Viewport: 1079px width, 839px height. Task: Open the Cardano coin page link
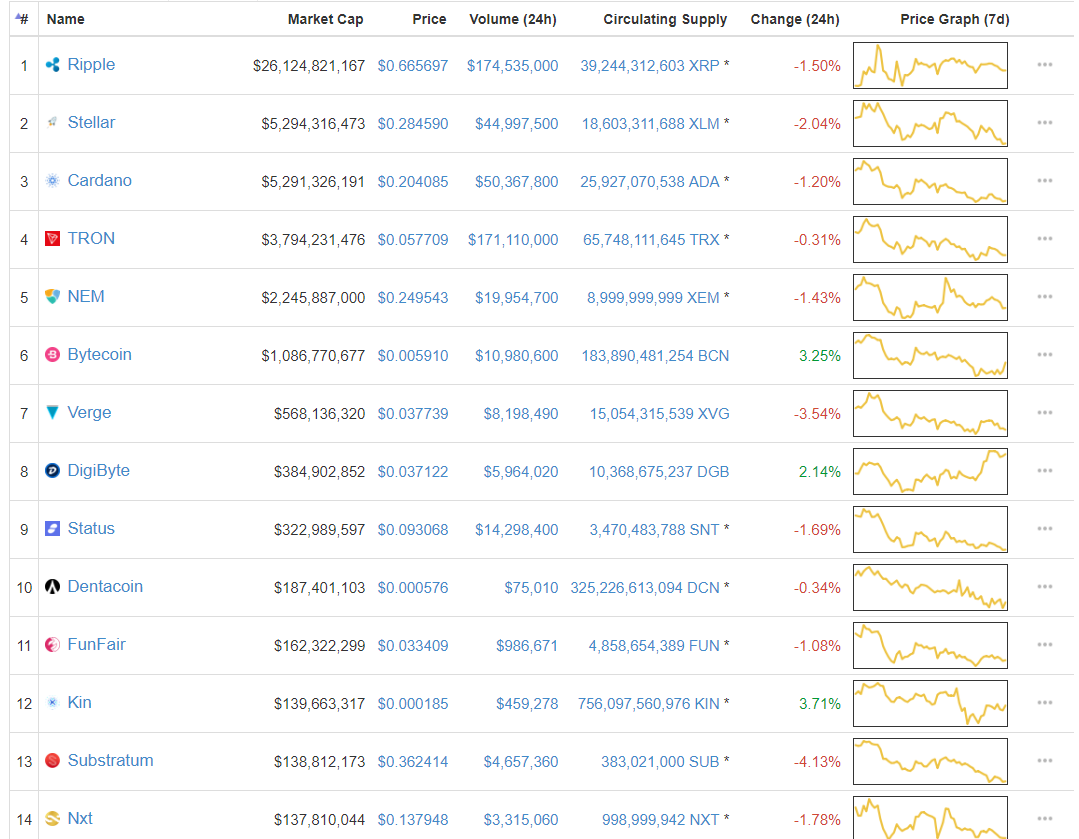pos(99,180)
